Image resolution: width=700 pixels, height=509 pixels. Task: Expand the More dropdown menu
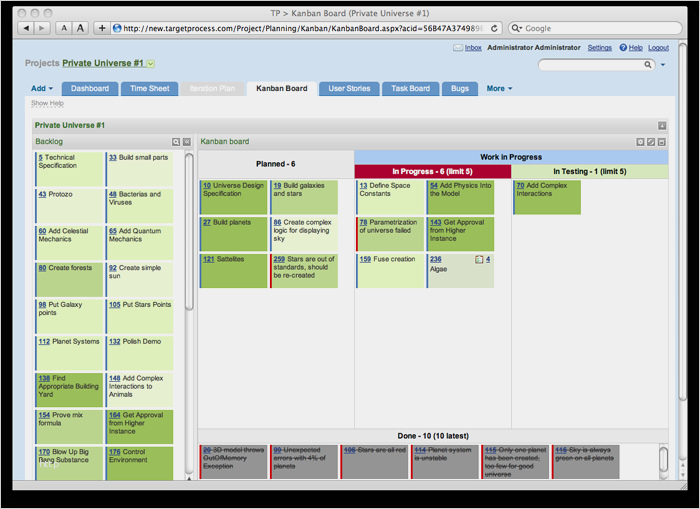499,89
